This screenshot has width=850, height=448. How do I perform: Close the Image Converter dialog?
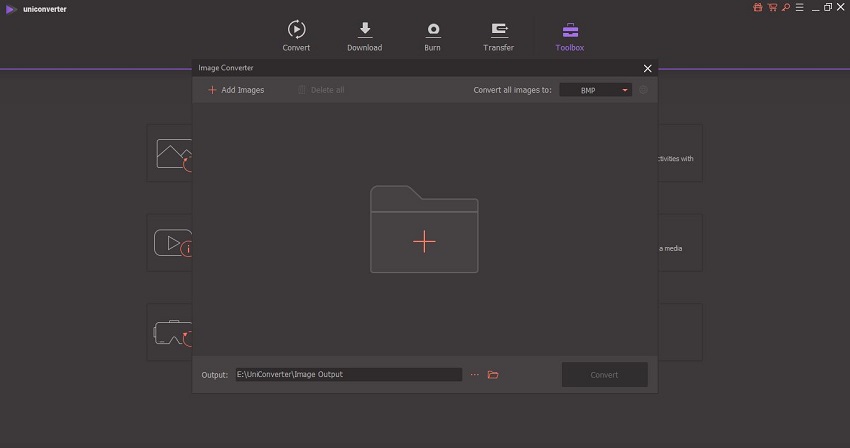pos(647,69)
